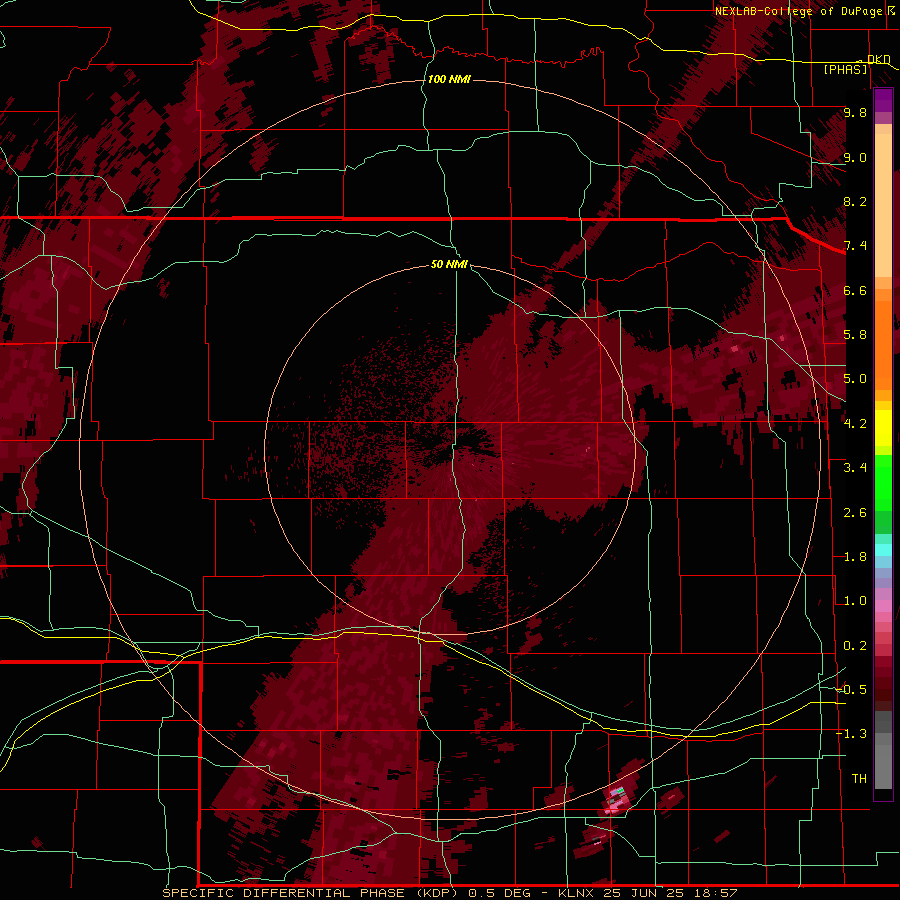Click the 8.2 value on the scale
This screenshot has height=900, width=900.
(x=855, y=202)
